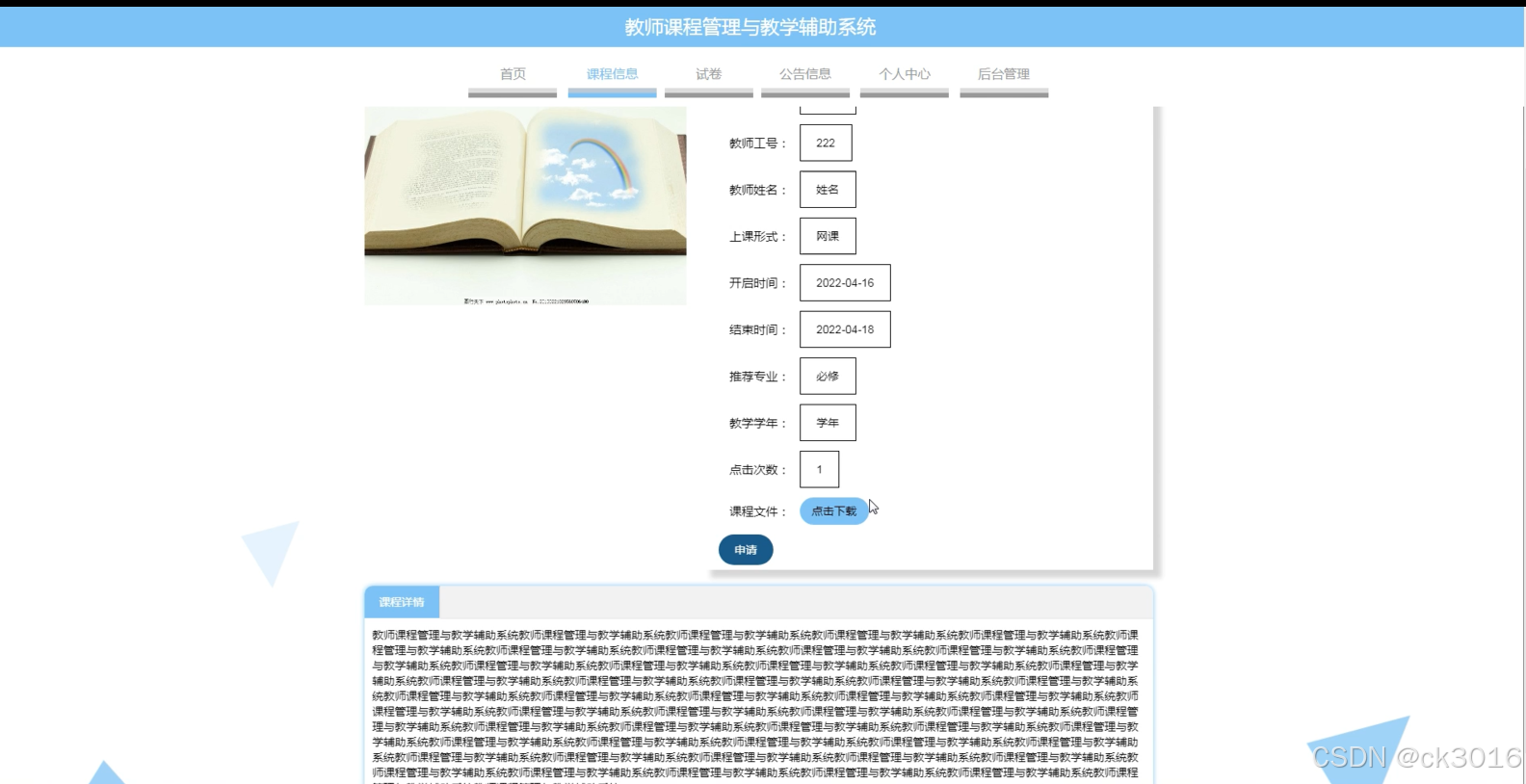Select the 课程详情 details tab

[x=402, y=602]
